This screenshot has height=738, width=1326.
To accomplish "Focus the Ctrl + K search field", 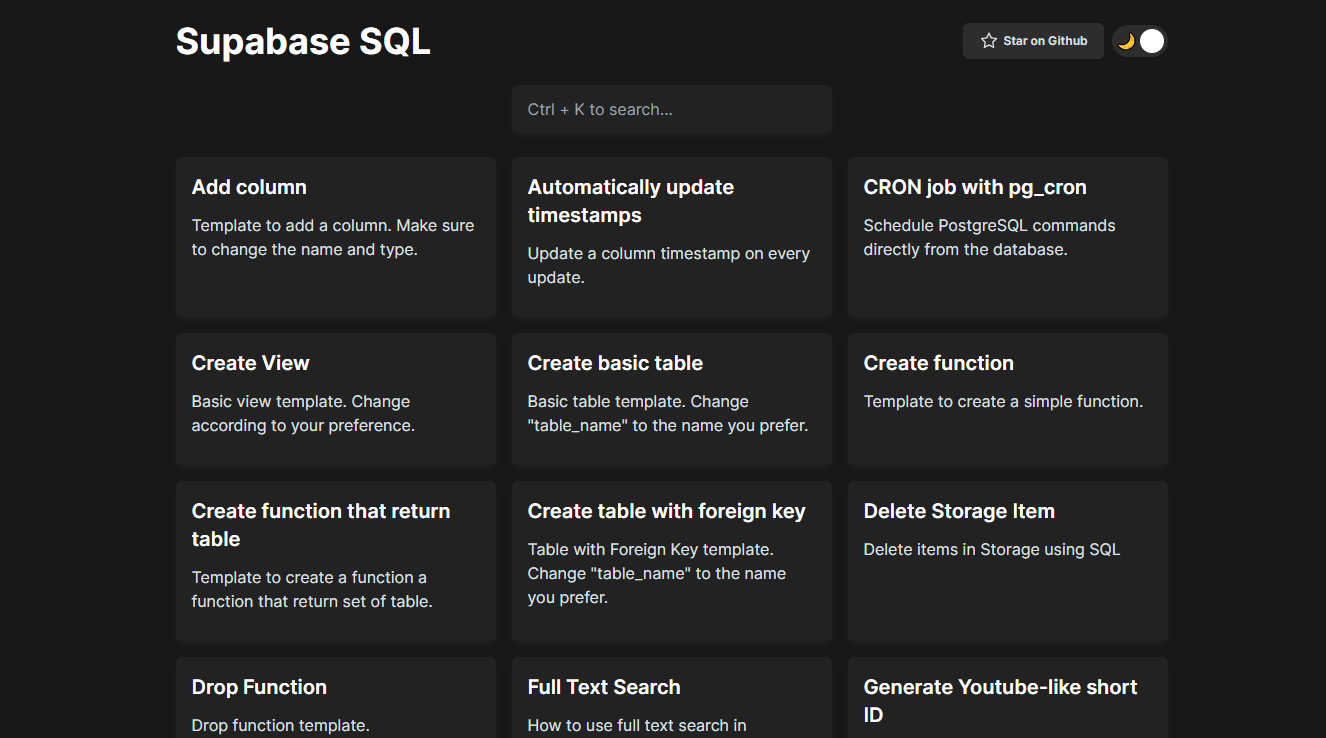I will click(671, 109).
